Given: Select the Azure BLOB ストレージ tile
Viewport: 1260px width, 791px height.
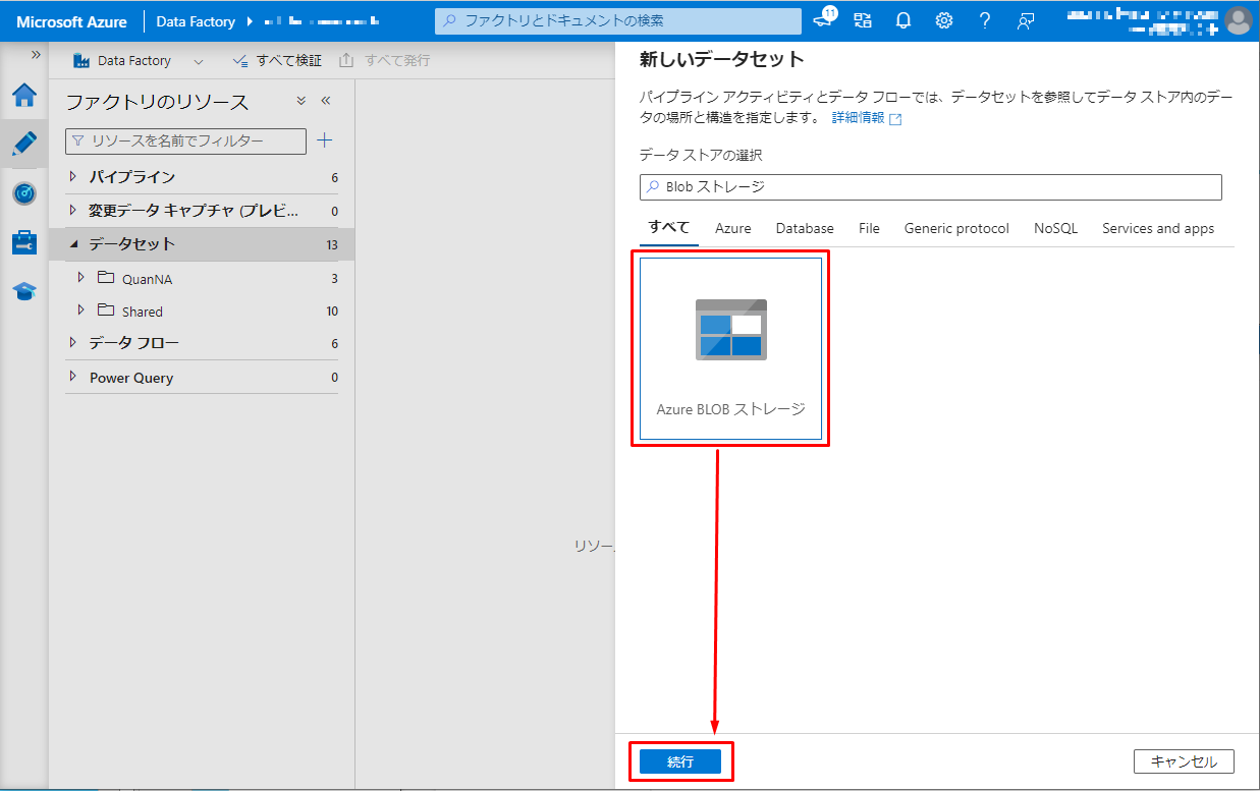Looking at the screenshot, I should click(x=730, y=348).
